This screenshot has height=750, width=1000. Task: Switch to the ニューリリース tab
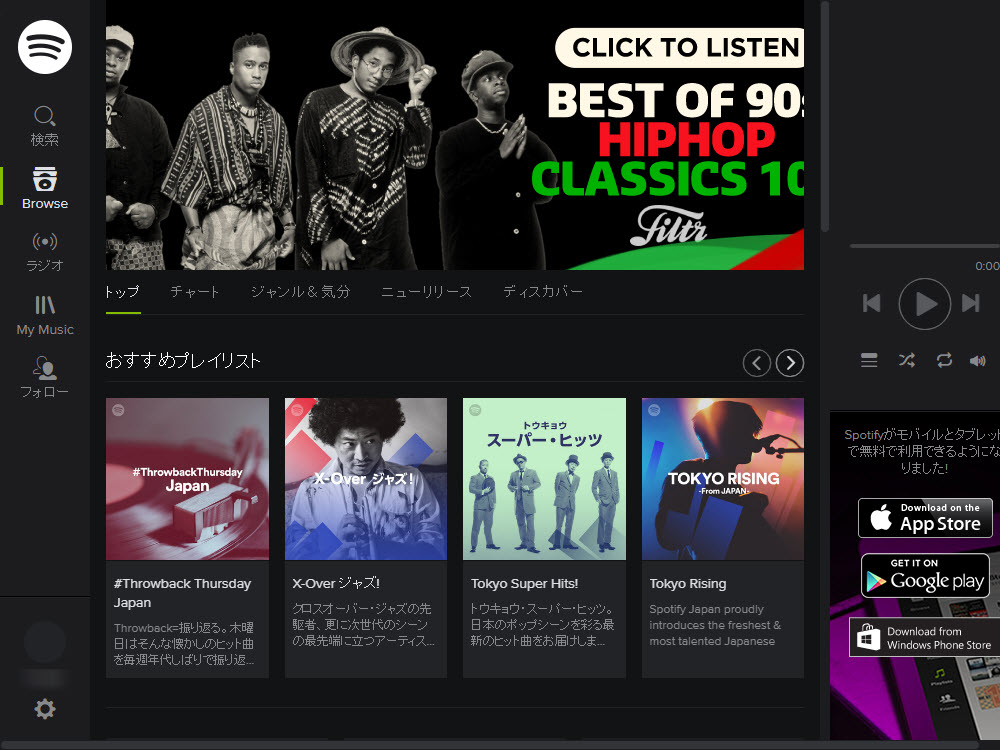tap(426, 292)
